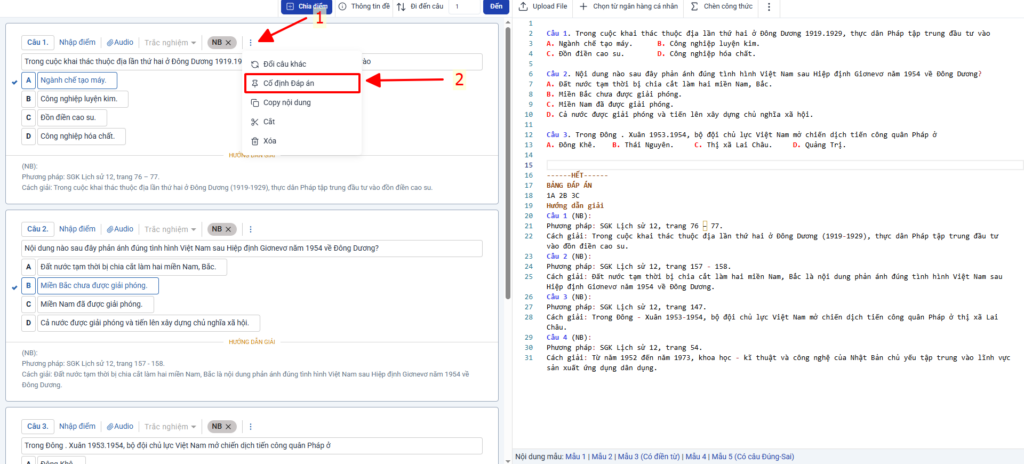The image size is (1024, 464).
Task: Mark answer B correct in Câu 1
Action: (x=28, y=99)
